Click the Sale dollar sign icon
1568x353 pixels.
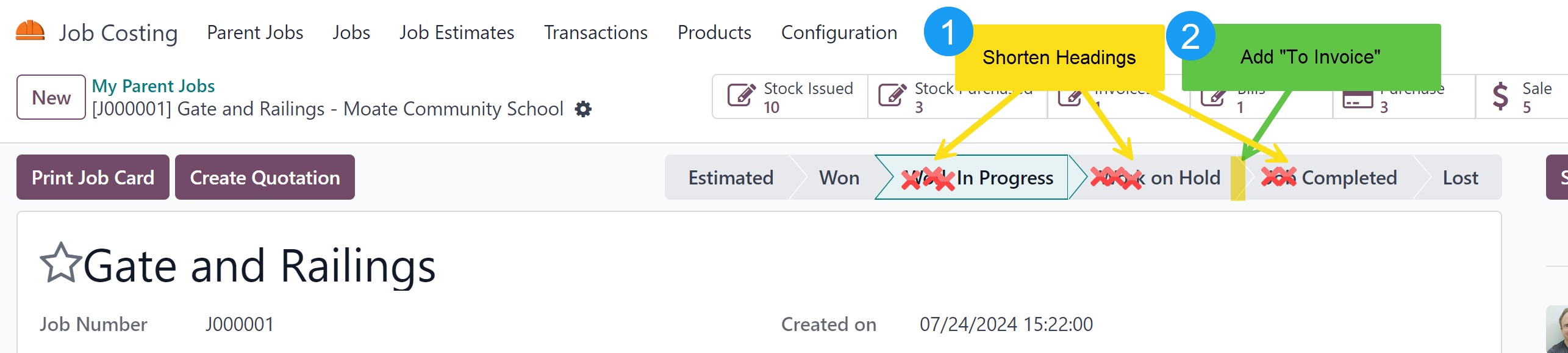pos(1500,97)
